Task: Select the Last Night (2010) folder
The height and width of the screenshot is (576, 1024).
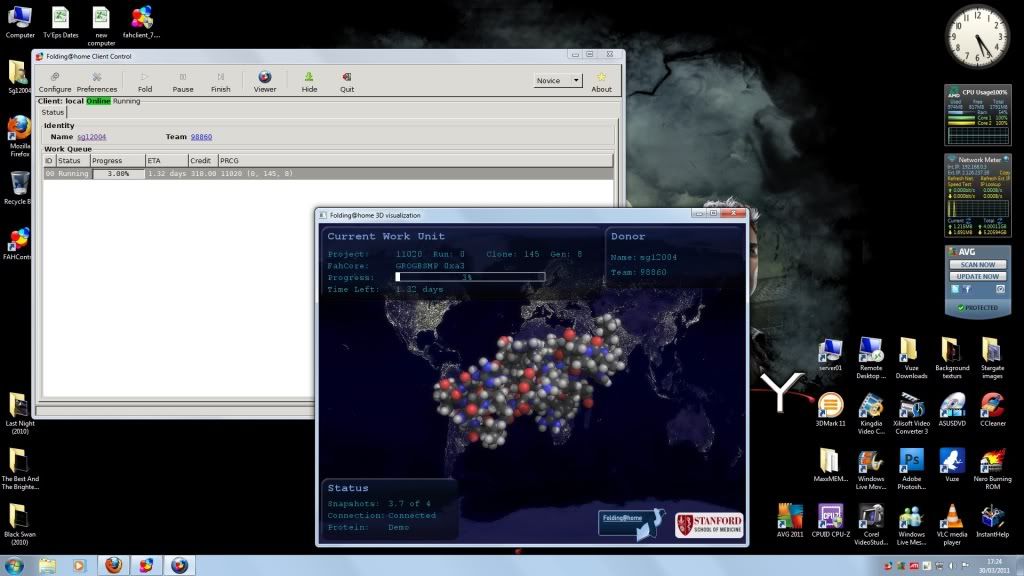Action: [20, 414]
